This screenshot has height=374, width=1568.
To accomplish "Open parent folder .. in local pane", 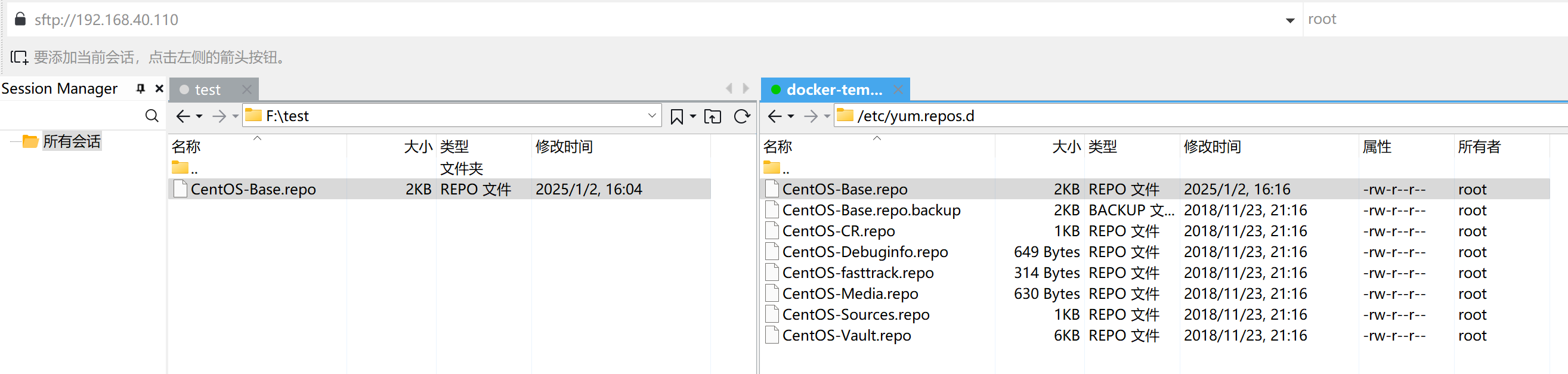I will [185, 168].
